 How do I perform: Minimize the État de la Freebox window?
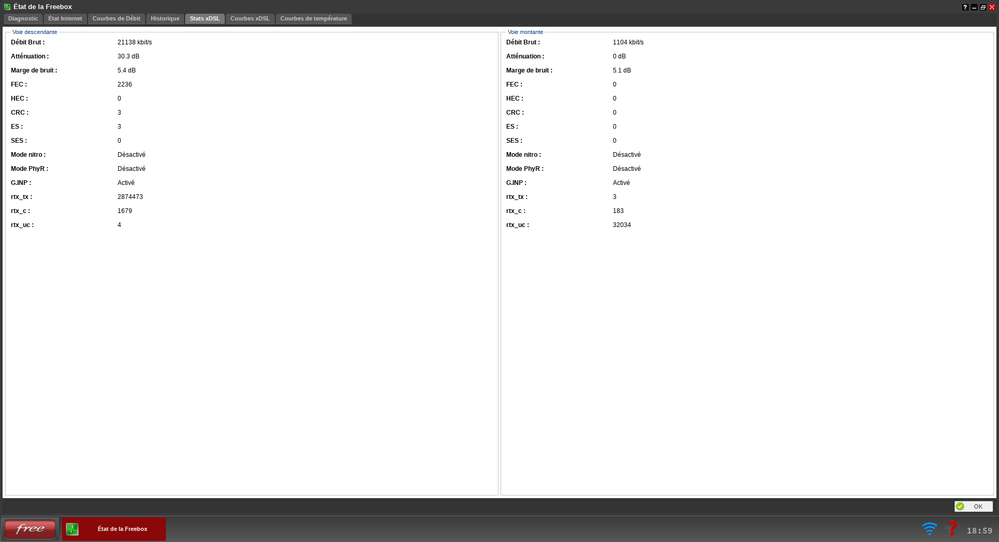(974, 7)
